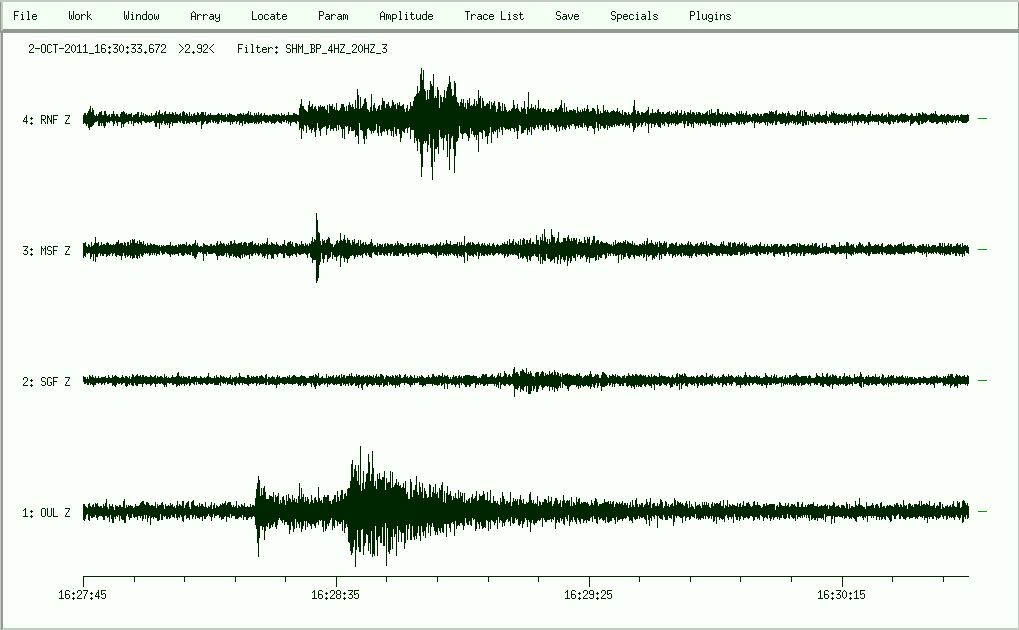The width and height of the screenshot is (1019, 630).
Task: Open the Work menu
Action: (x=80, y=16)
